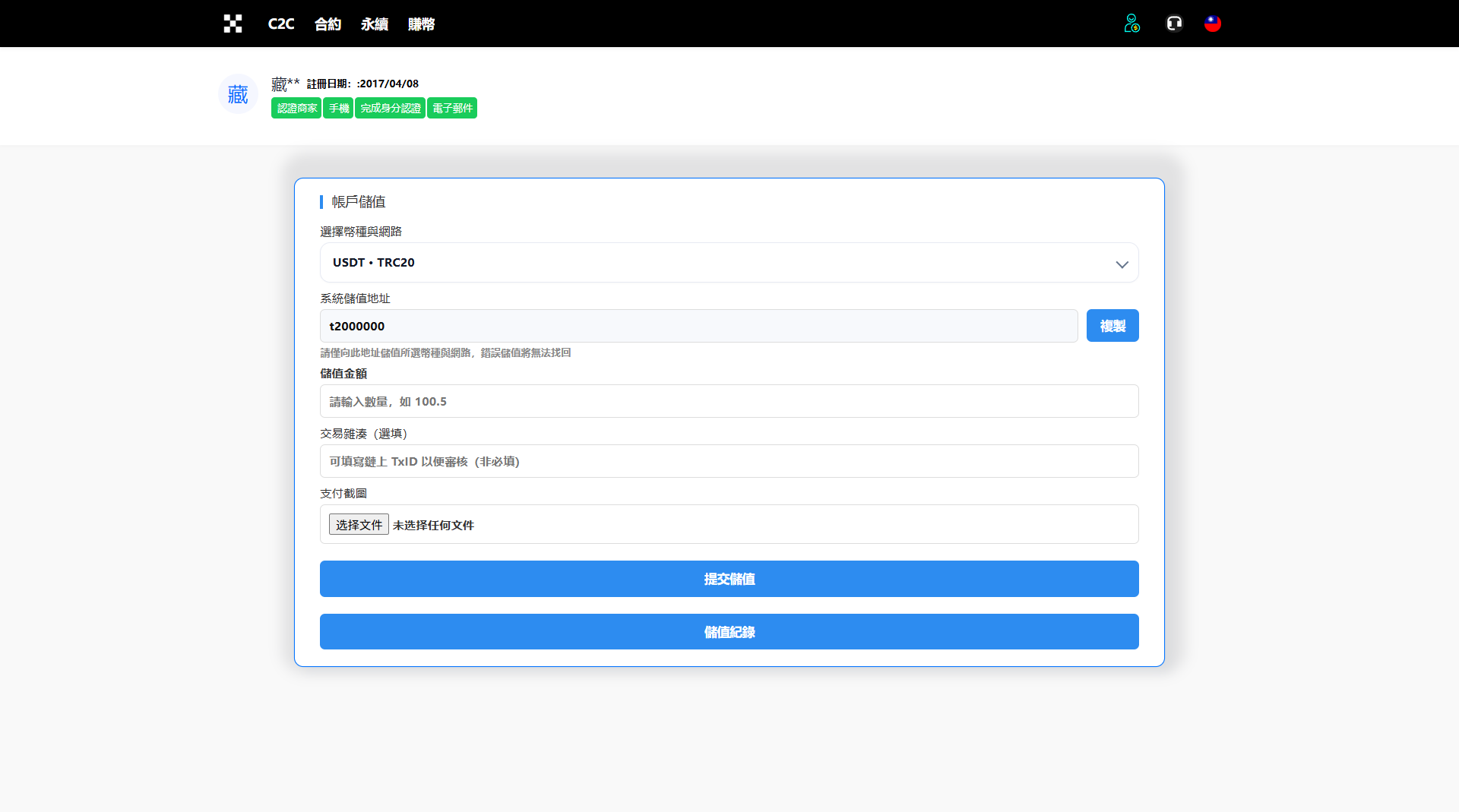
Task: Click the dropdown chevron arrow
Action: [1122, 264]
